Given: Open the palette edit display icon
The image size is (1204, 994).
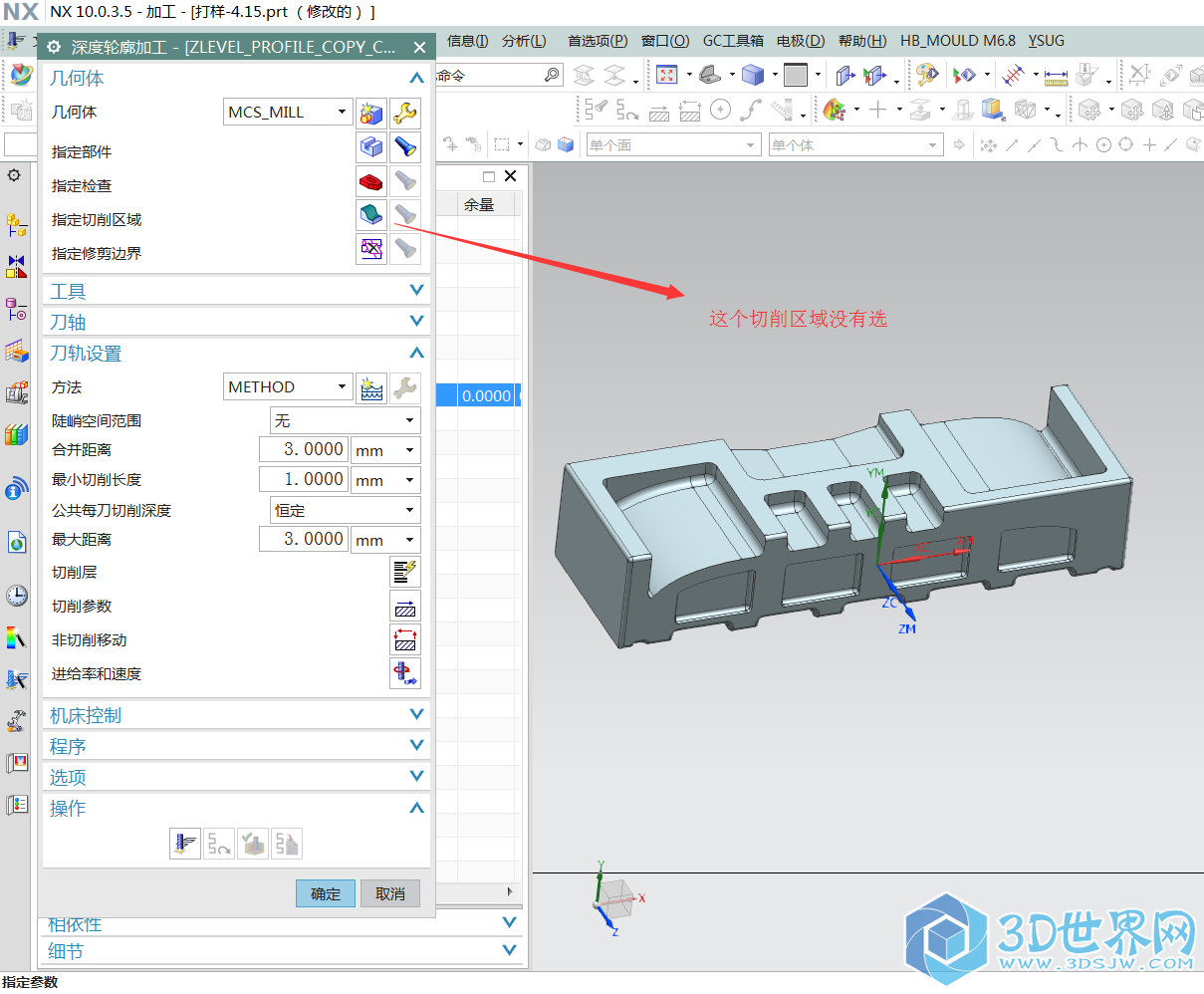Looking at the screenshot, I should [x=927, y=75].
